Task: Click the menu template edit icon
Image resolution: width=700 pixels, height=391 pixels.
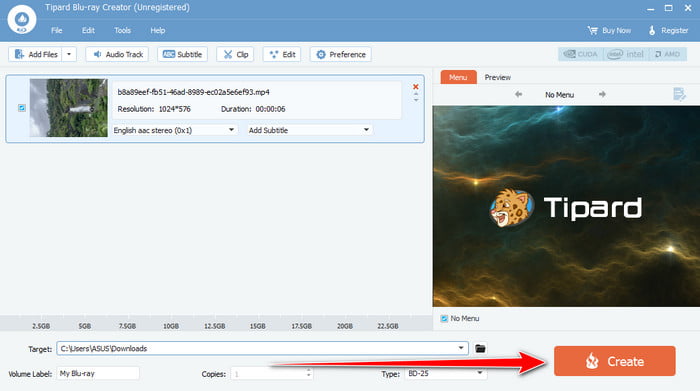Action: (x=679, y=94)
